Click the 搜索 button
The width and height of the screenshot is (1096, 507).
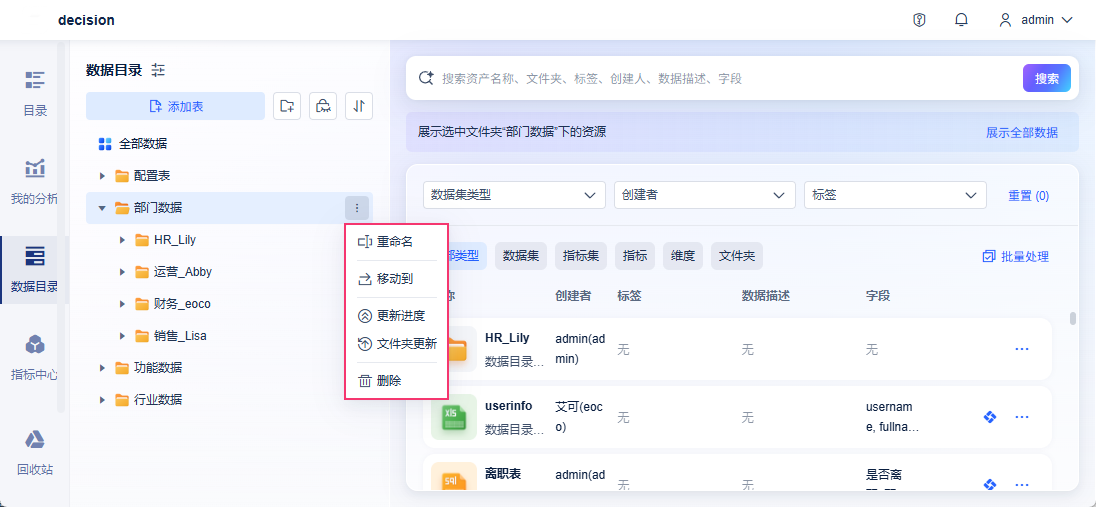tap(1046, 78)
